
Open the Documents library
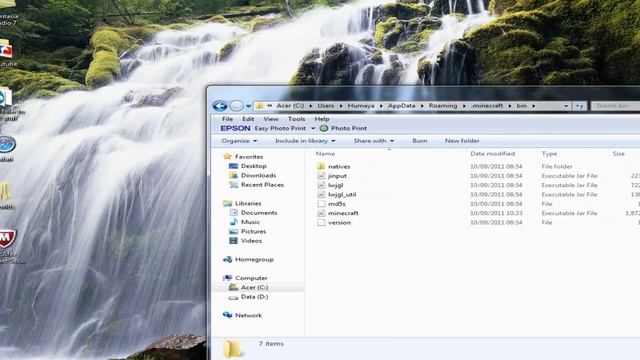[x=259, y=213]
